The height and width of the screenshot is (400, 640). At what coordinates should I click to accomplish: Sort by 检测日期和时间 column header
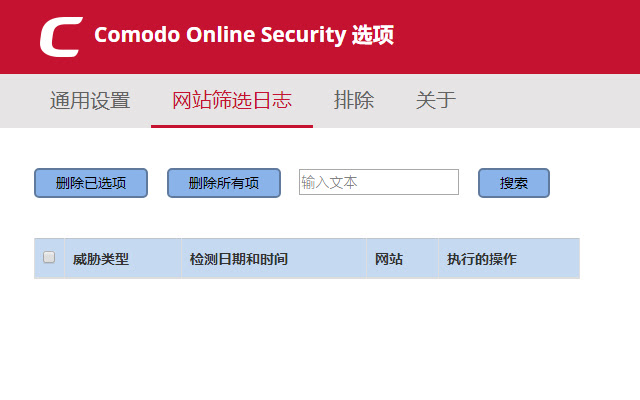pyautogui.click(x=239, y=259)
